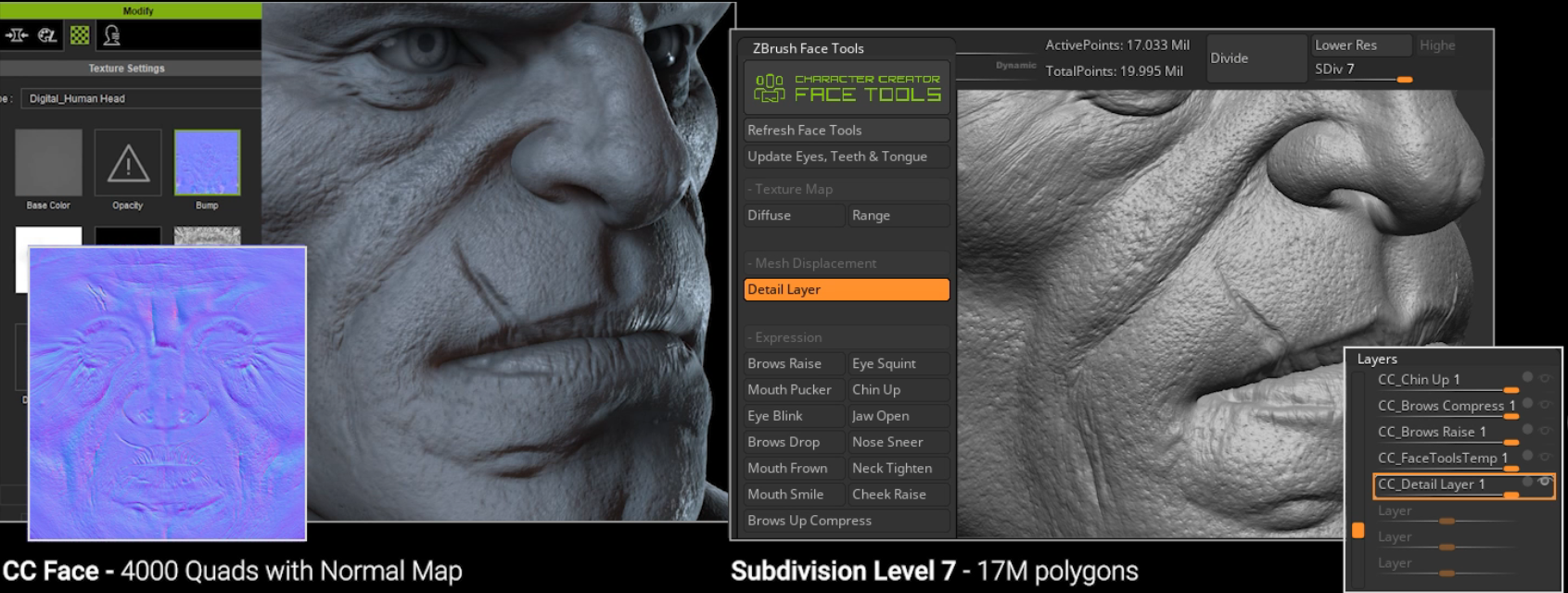The width and height of the screenshot is (1568, 593).
Task: Click Refresh Face Tools button
Action: 847,130
